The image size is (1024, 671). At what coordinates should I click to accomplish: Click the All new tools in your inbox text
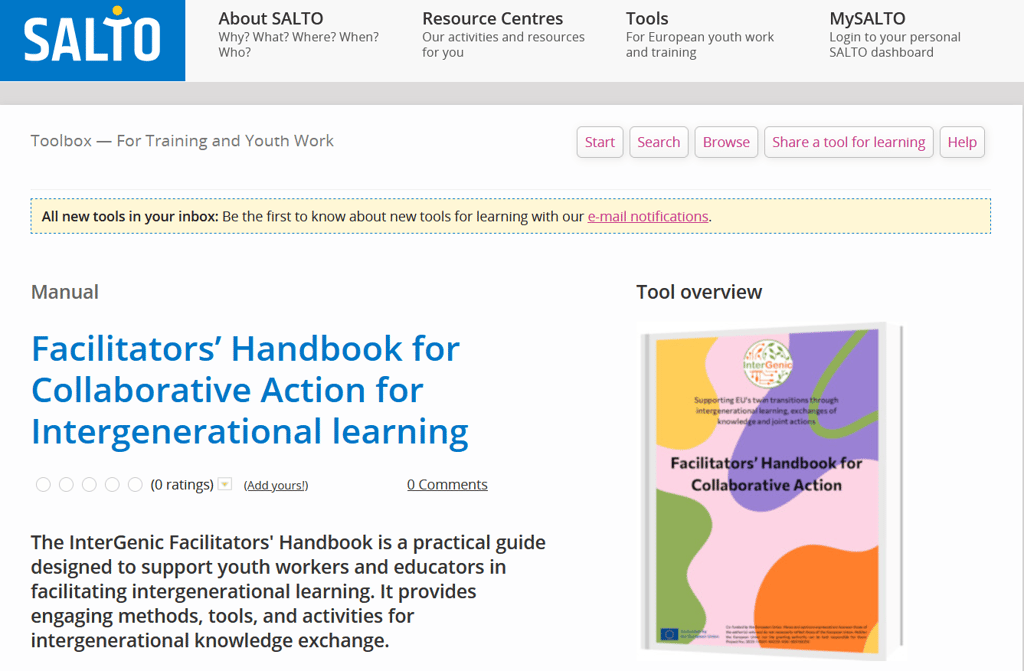(130, 216)
